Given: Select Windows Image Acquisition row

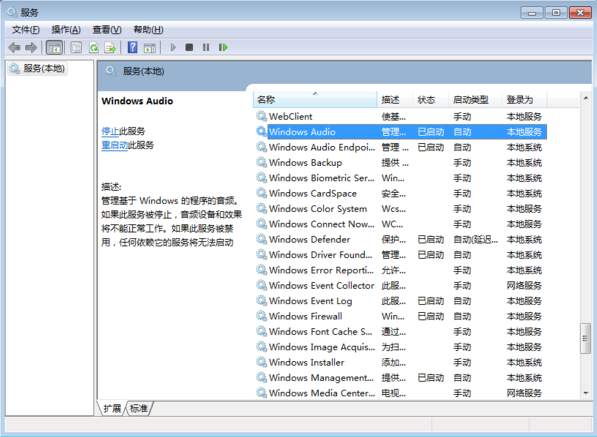Looking at the screenshot, I should click(x=401, y=347).
